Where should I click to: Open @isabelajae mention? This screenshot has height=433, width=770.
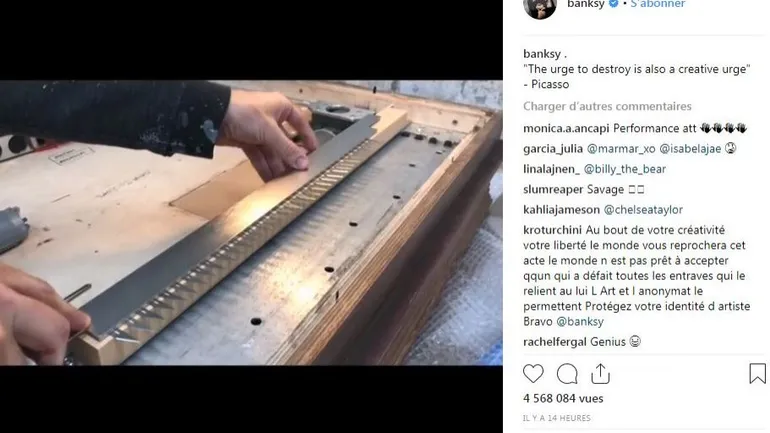(x=689, y=149)
